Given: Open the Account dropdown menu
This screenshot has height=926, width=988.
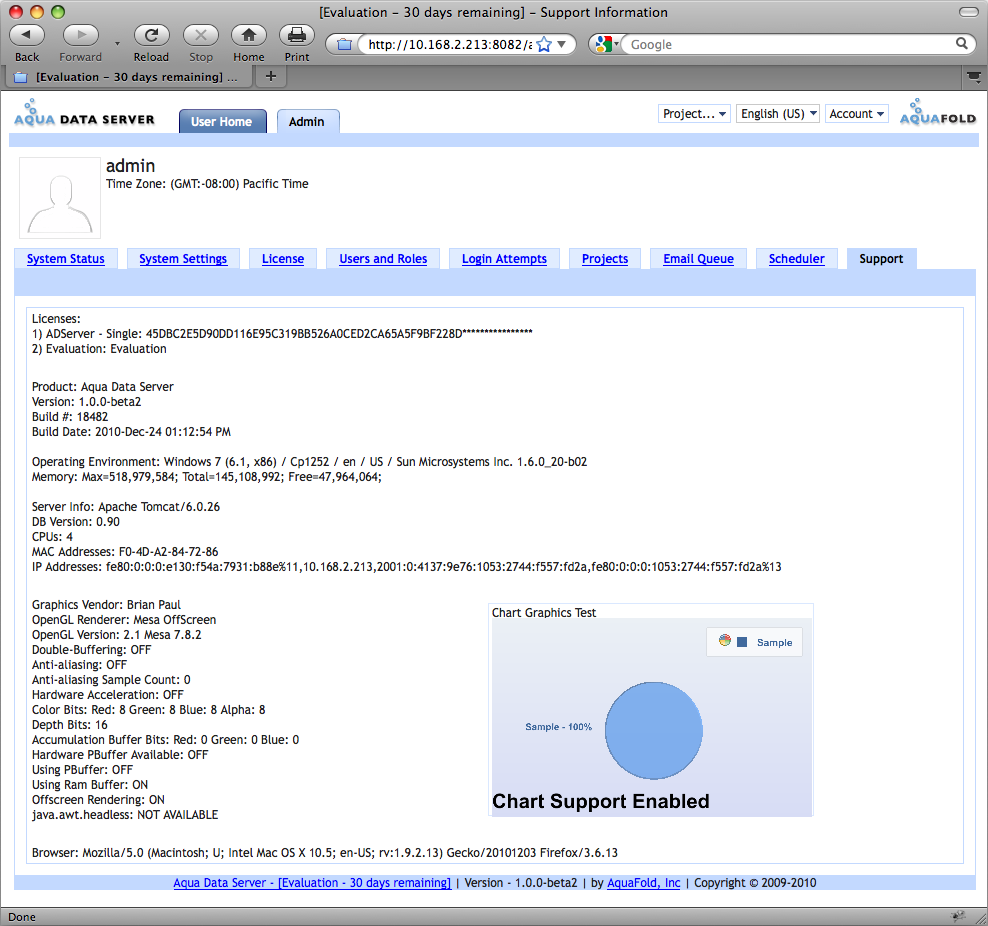Looking at the screenshot, I should point(856,114).
